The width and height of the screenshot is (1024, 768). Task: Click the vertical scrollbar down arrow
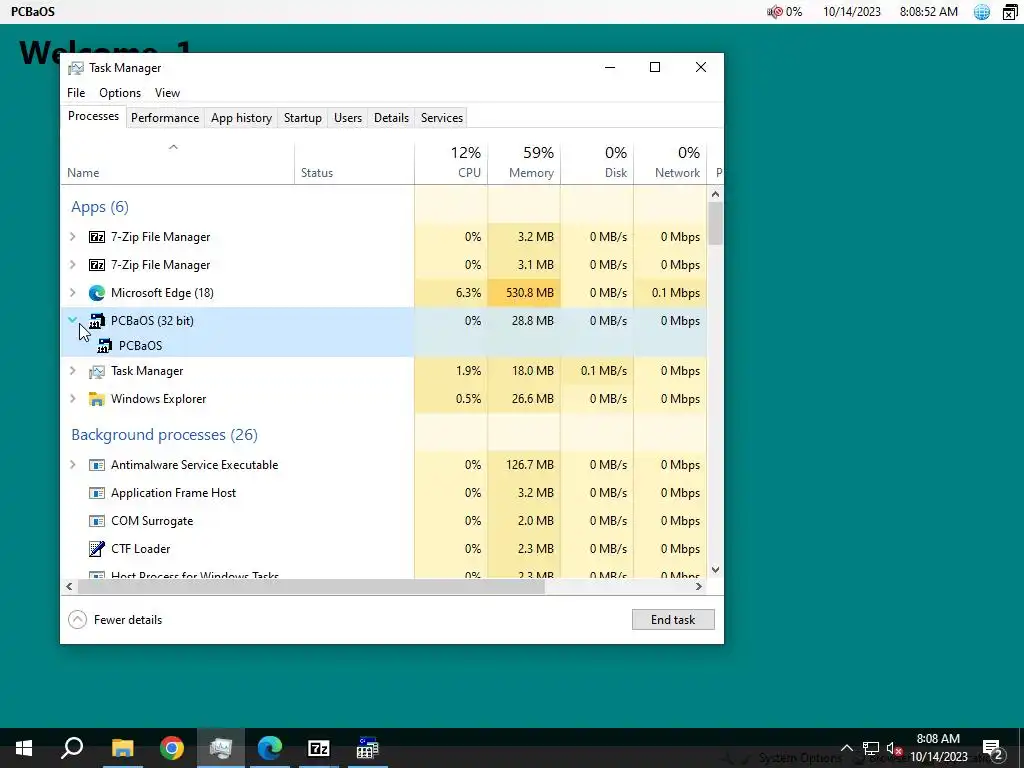click(715, 570)
